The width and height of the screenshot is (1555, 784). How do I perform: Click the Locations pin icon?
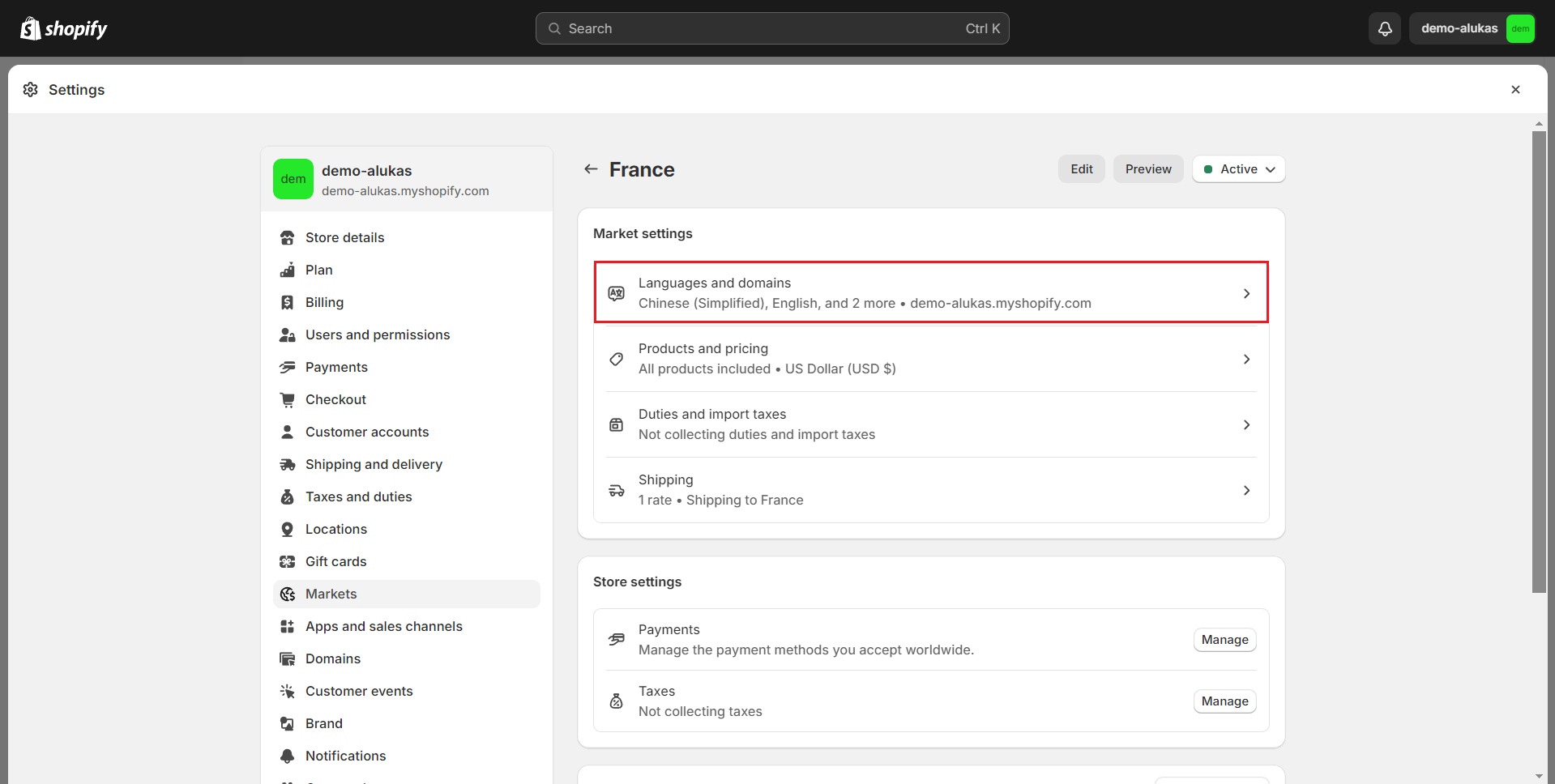pyautogui.click(x=287, y=529)
